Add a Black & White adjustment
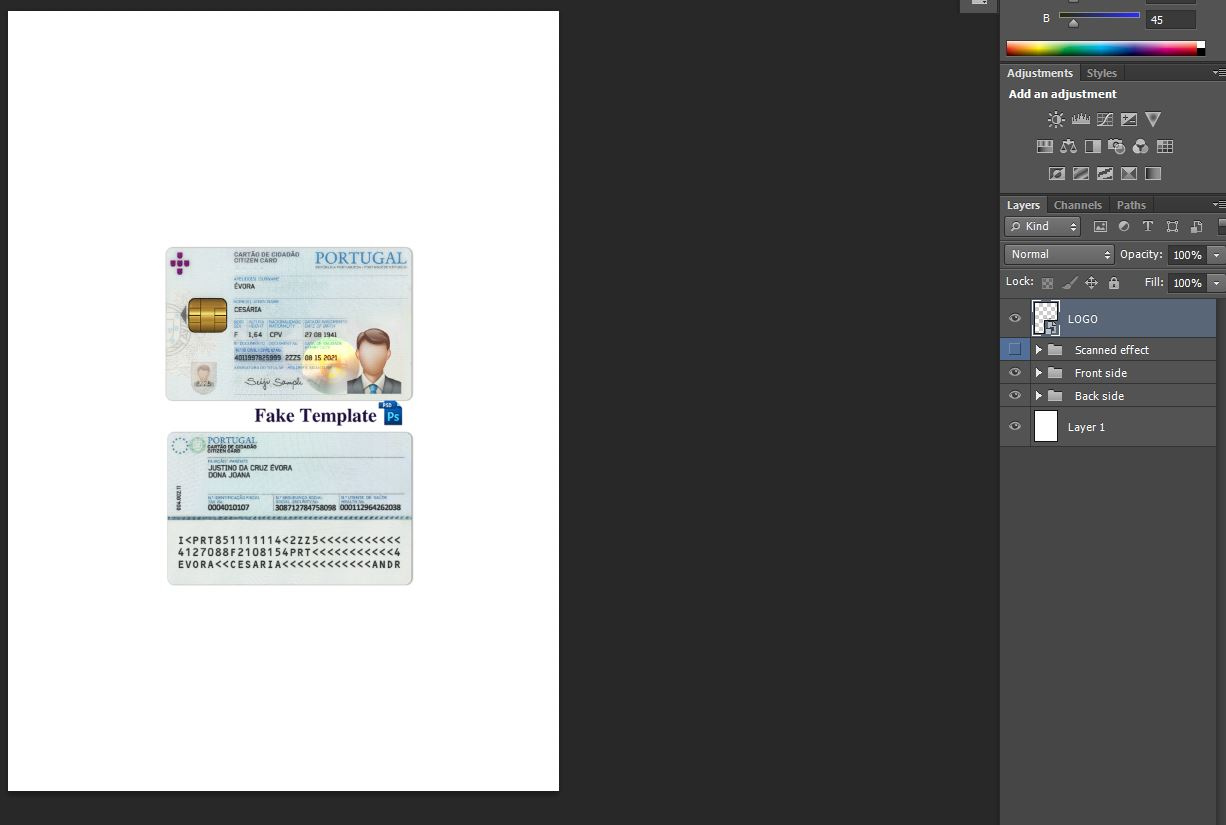1226x825 pixels. click(x=1093, y=146)
